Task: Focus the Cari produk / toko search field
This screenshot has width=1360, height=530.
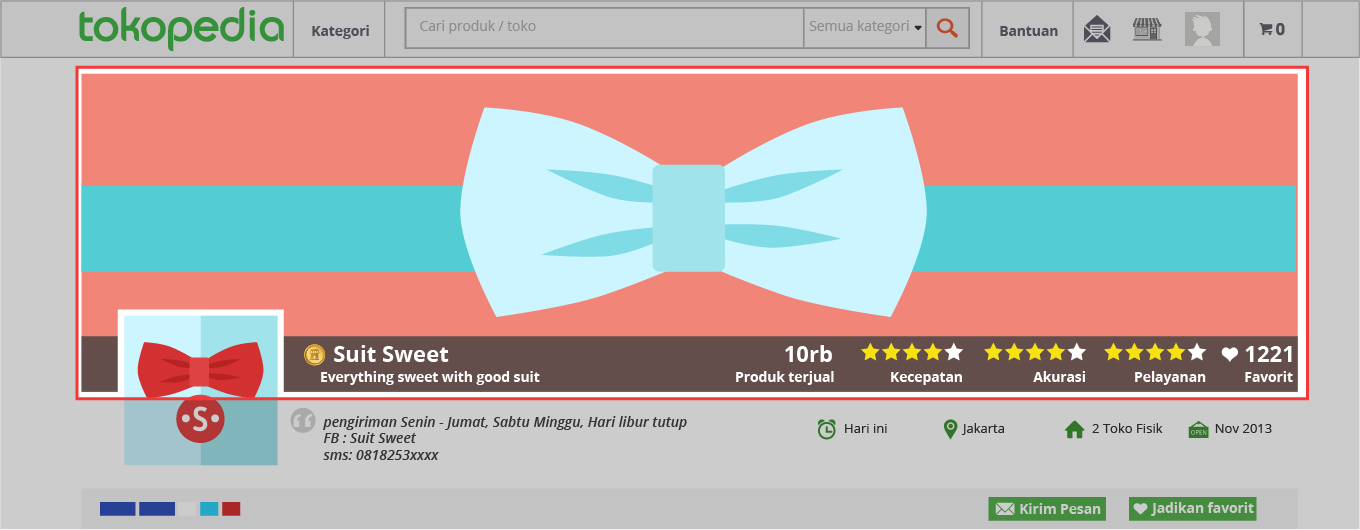Action: point(605,27)
